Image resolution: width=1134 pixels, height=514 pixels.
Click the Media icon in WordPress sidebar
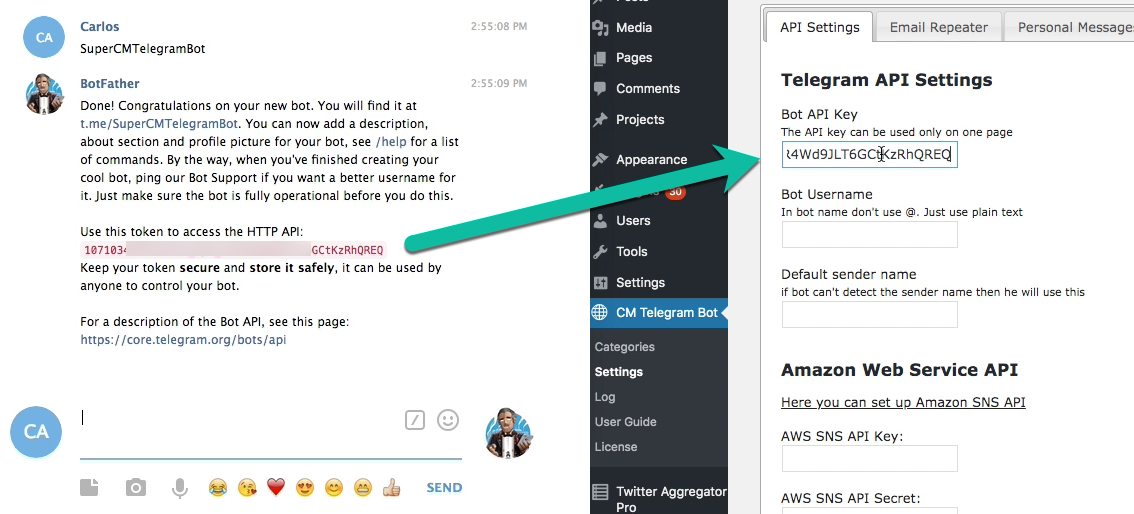[600, 27]
